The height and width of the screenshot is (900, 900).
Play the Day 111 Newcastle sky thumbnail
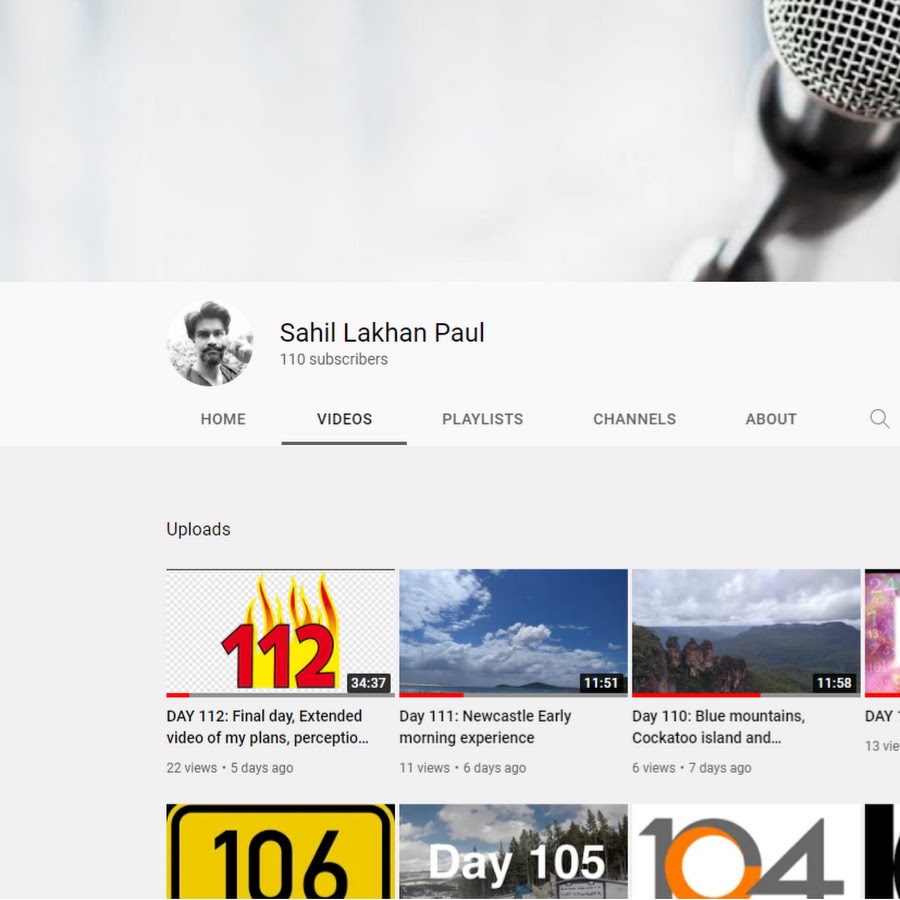pos(514,633)
